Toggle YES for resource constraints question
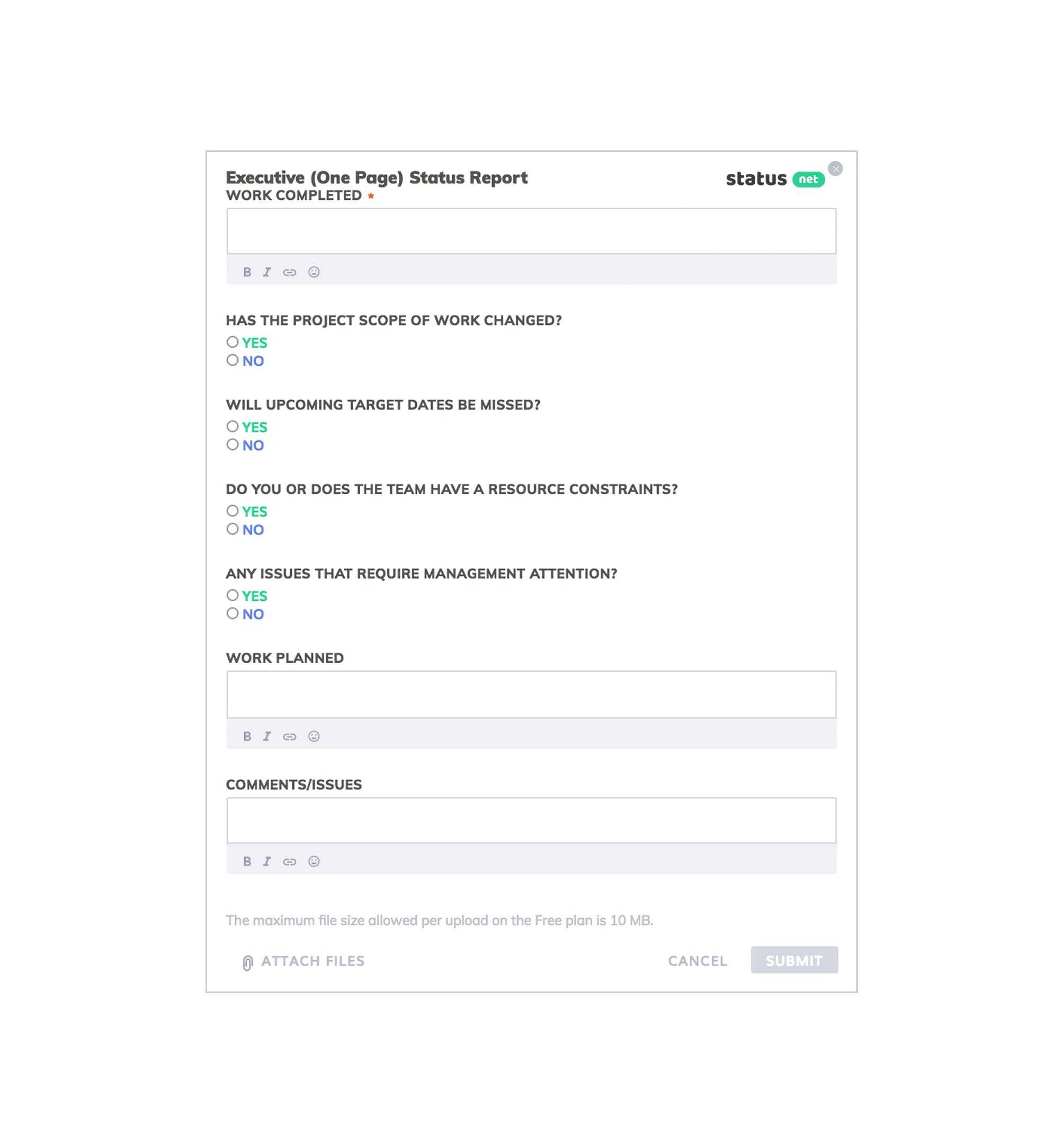This screenshot has height=1144, width=1064. pos(232,510)
